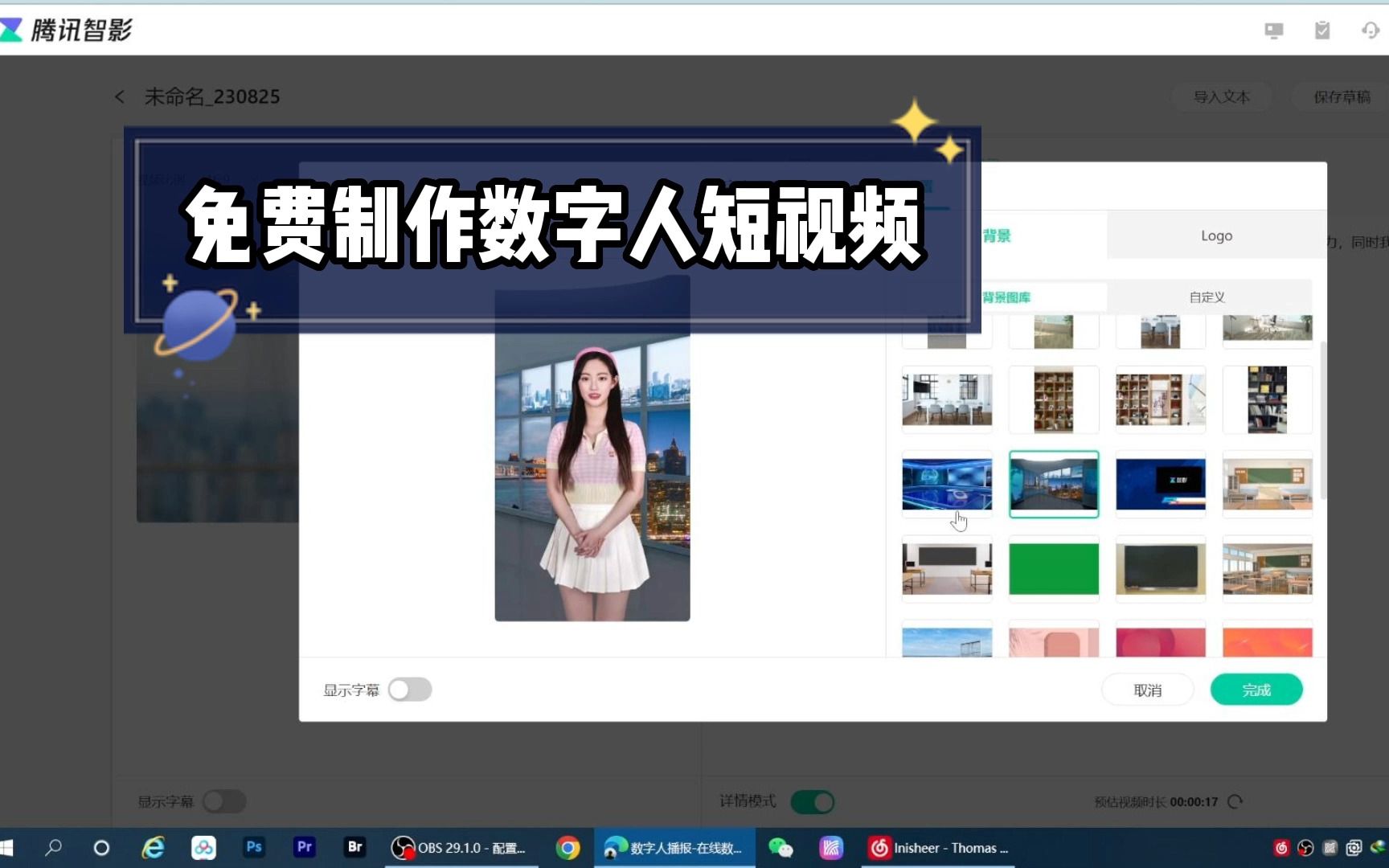The image size is (1389, 868).
Task: Choose the solid green screen background
Action: click(1054, 569)
